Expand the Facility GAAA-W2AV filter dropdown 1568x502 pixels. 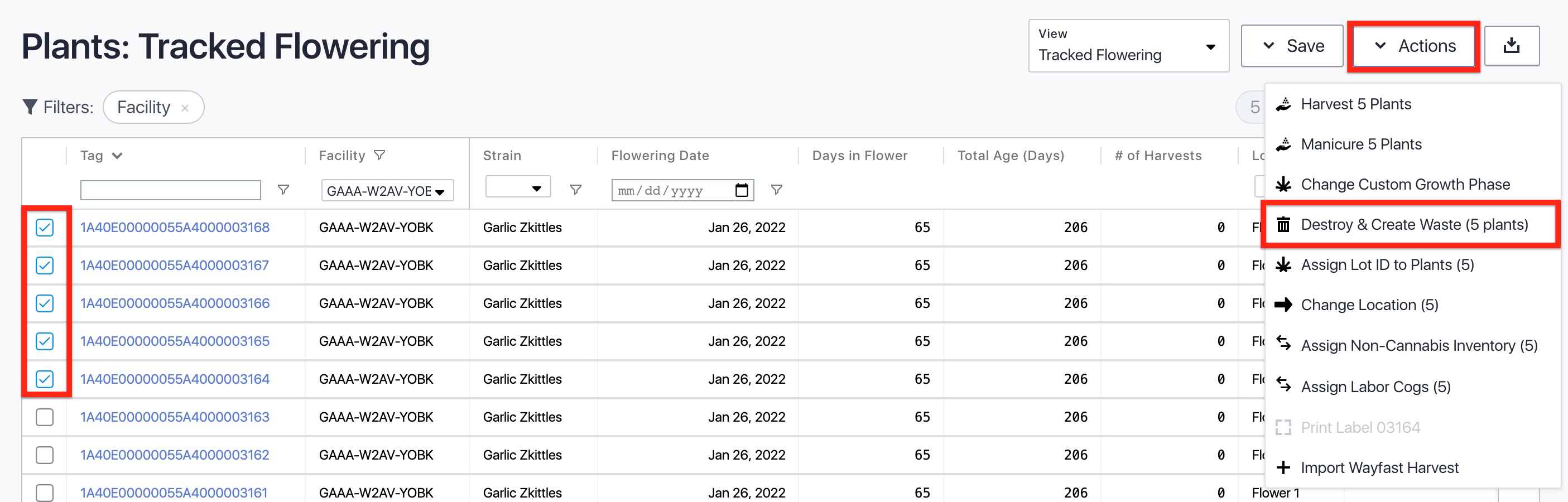point(387,190)
